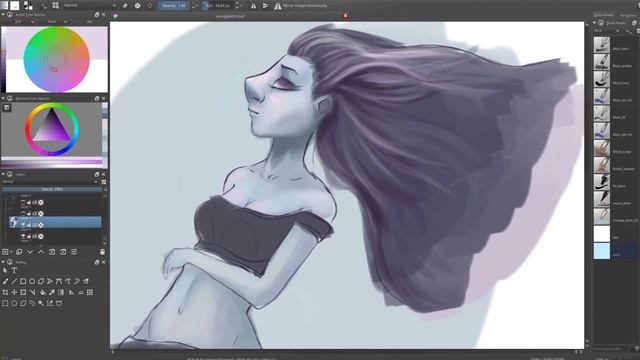Toggle alpha lock on the highlighted layer
Viewport: 640px width, 360px height.
(40, 225)
